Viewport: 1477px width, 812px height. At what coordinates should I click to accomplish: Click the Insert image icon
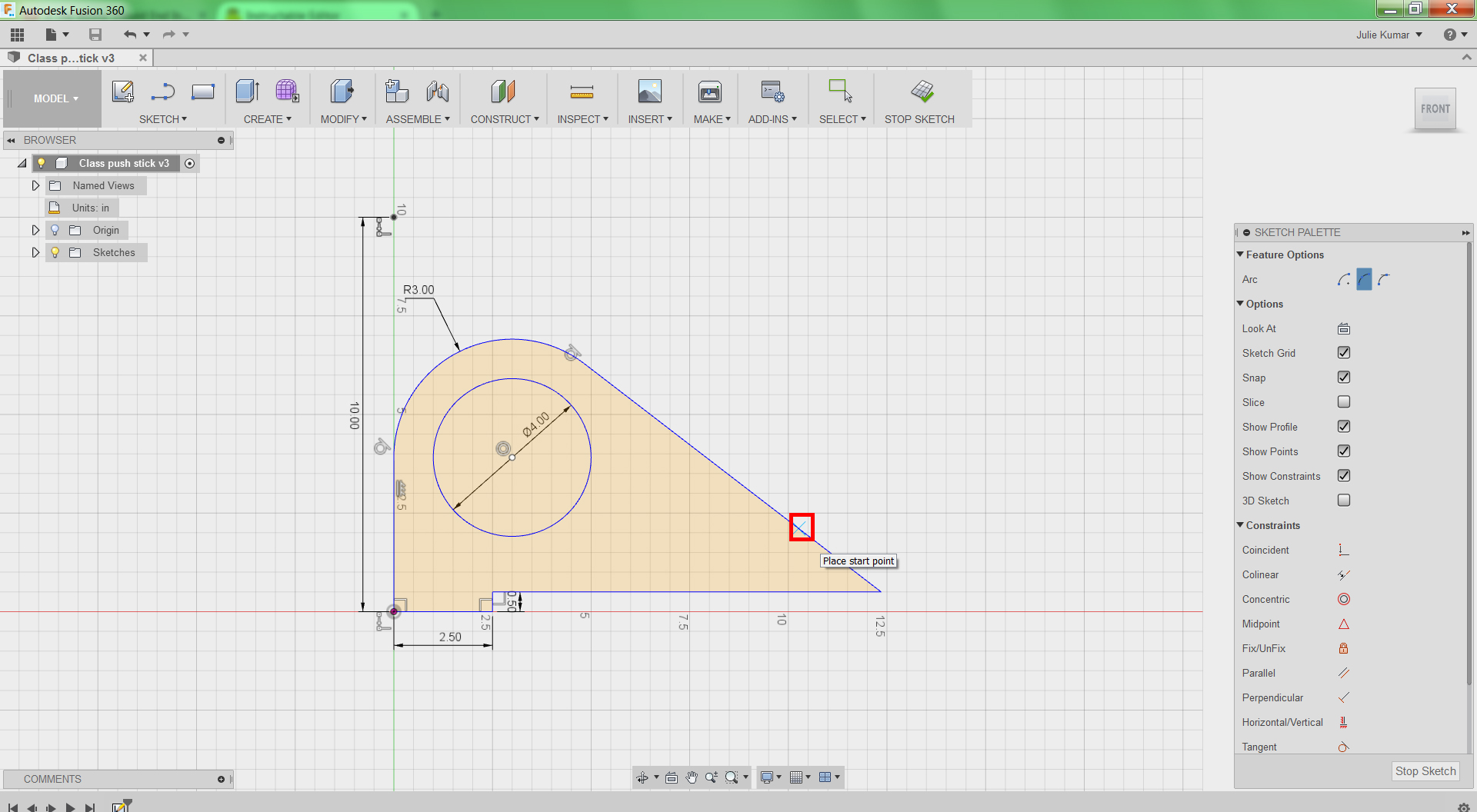(650, 92)
